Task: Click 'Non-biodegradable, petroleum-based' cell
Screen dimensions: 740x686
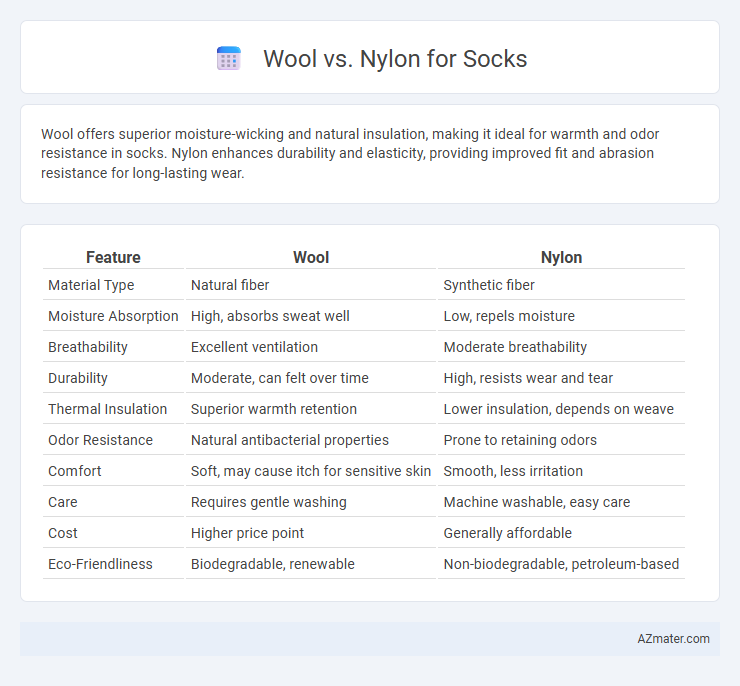Action: coord(561,564)
